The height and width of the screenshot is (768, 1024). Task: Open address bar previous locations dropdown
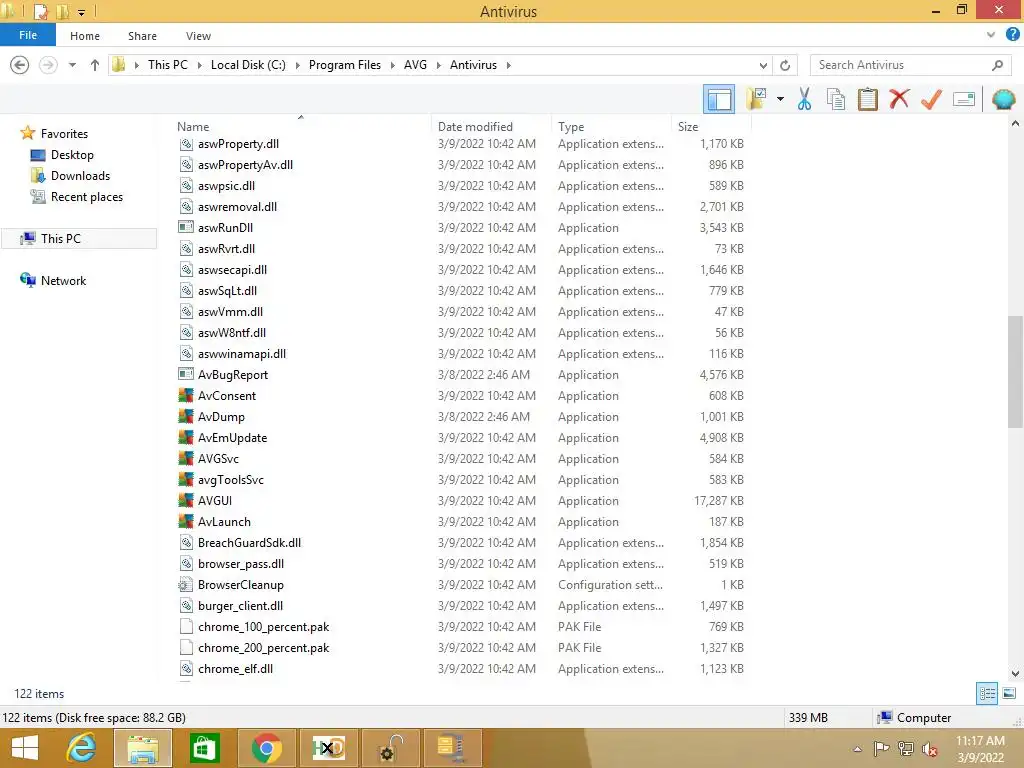click(763, 65)
